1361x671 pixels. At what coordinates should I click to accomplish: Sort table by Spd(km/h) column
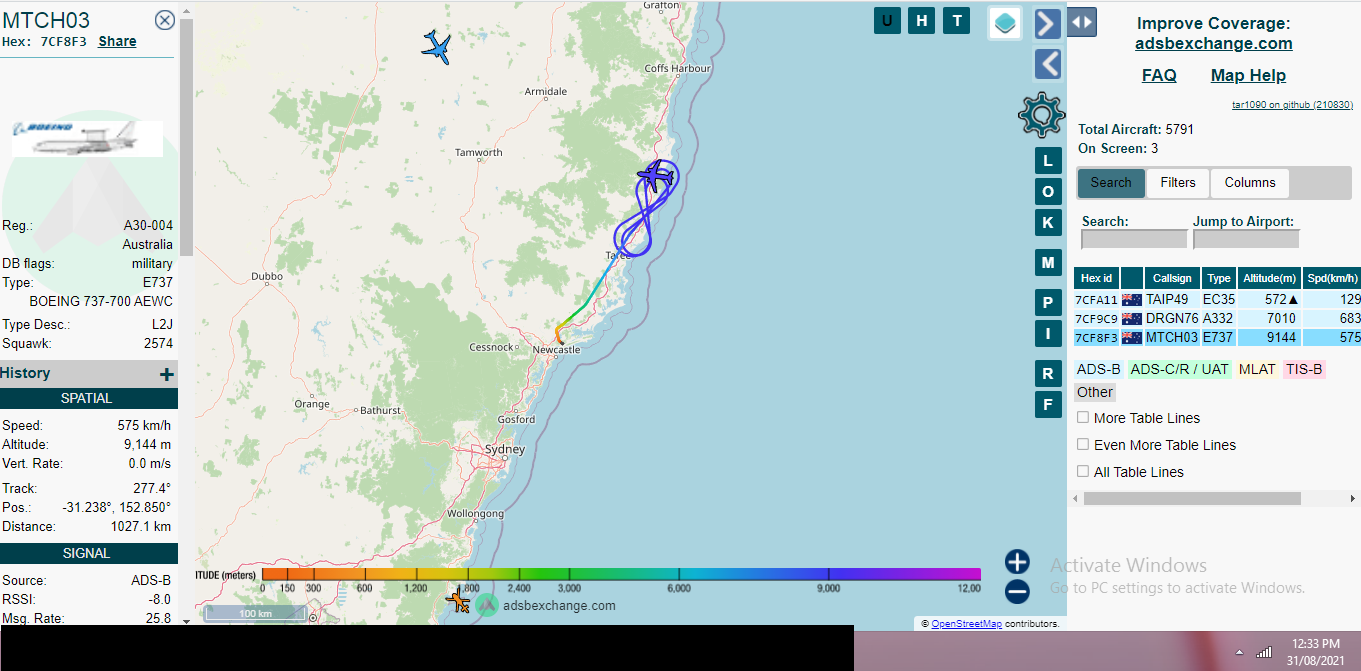[1332, 278]
